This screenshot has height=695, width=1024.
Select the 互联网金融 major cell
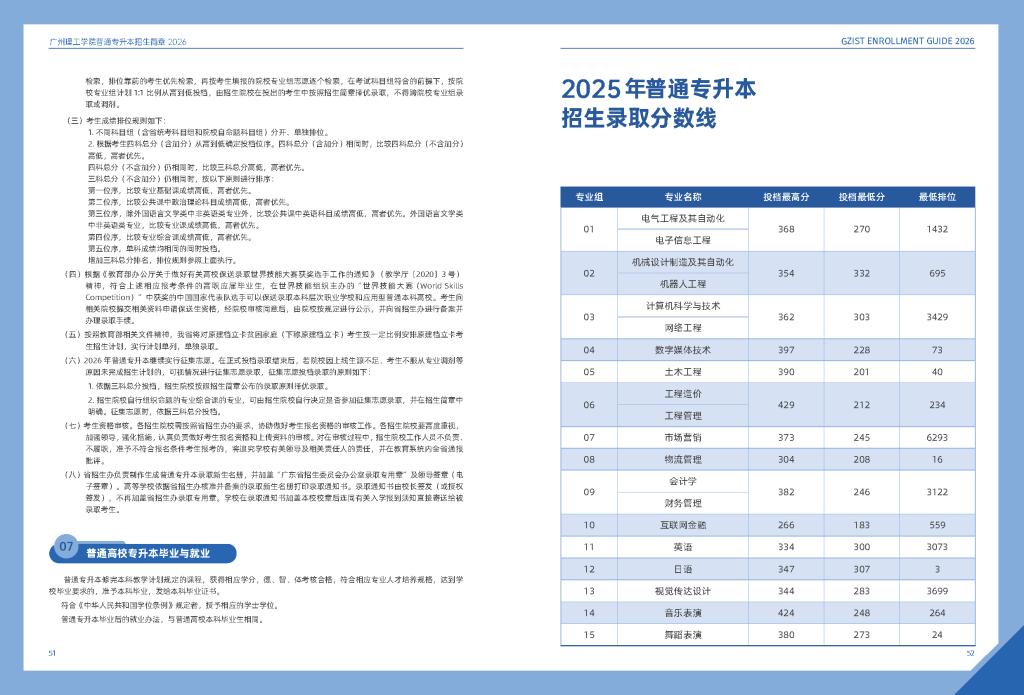(x=682, y=525)
